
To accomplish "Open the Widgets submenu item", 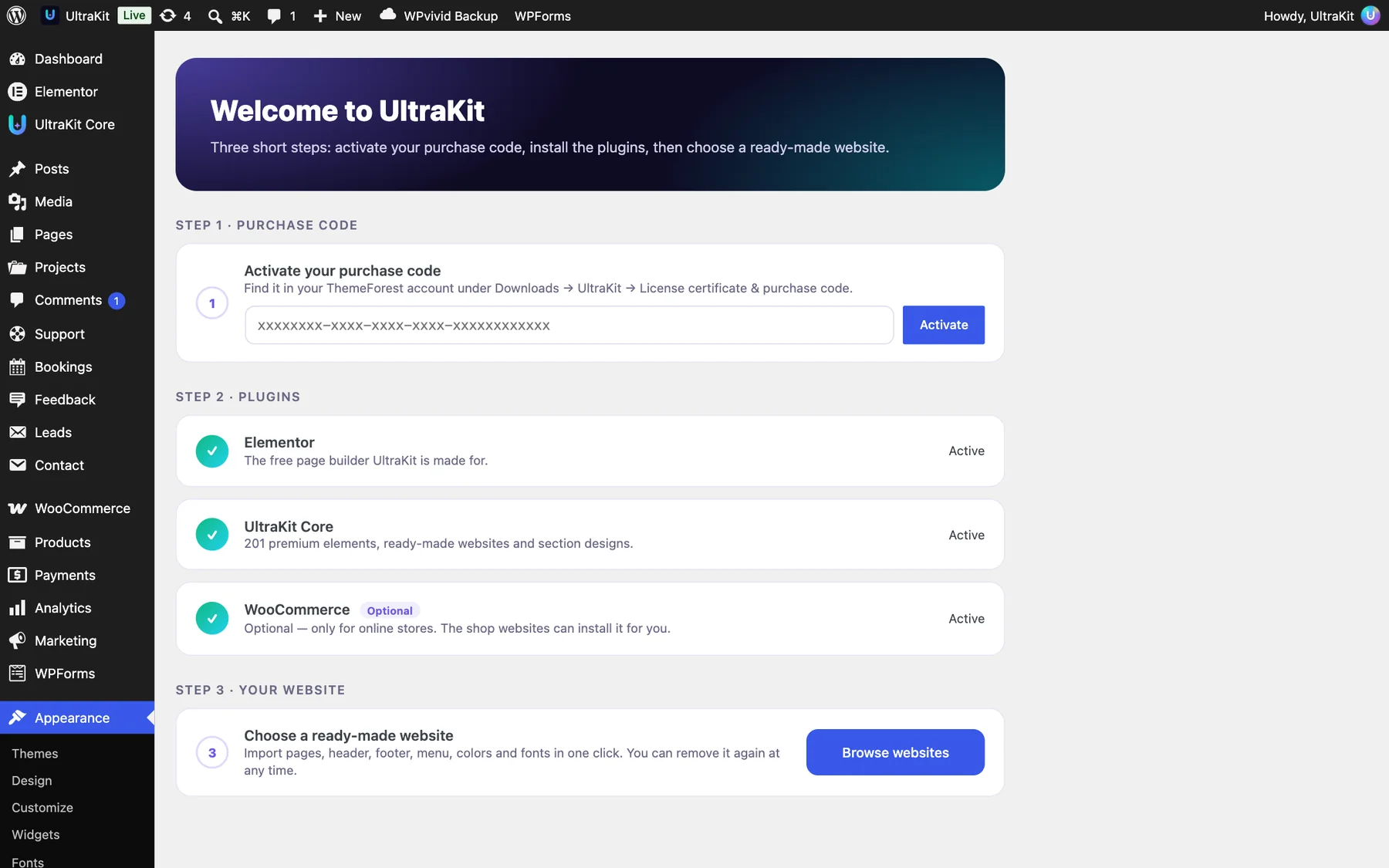I will tap(35, 835).
